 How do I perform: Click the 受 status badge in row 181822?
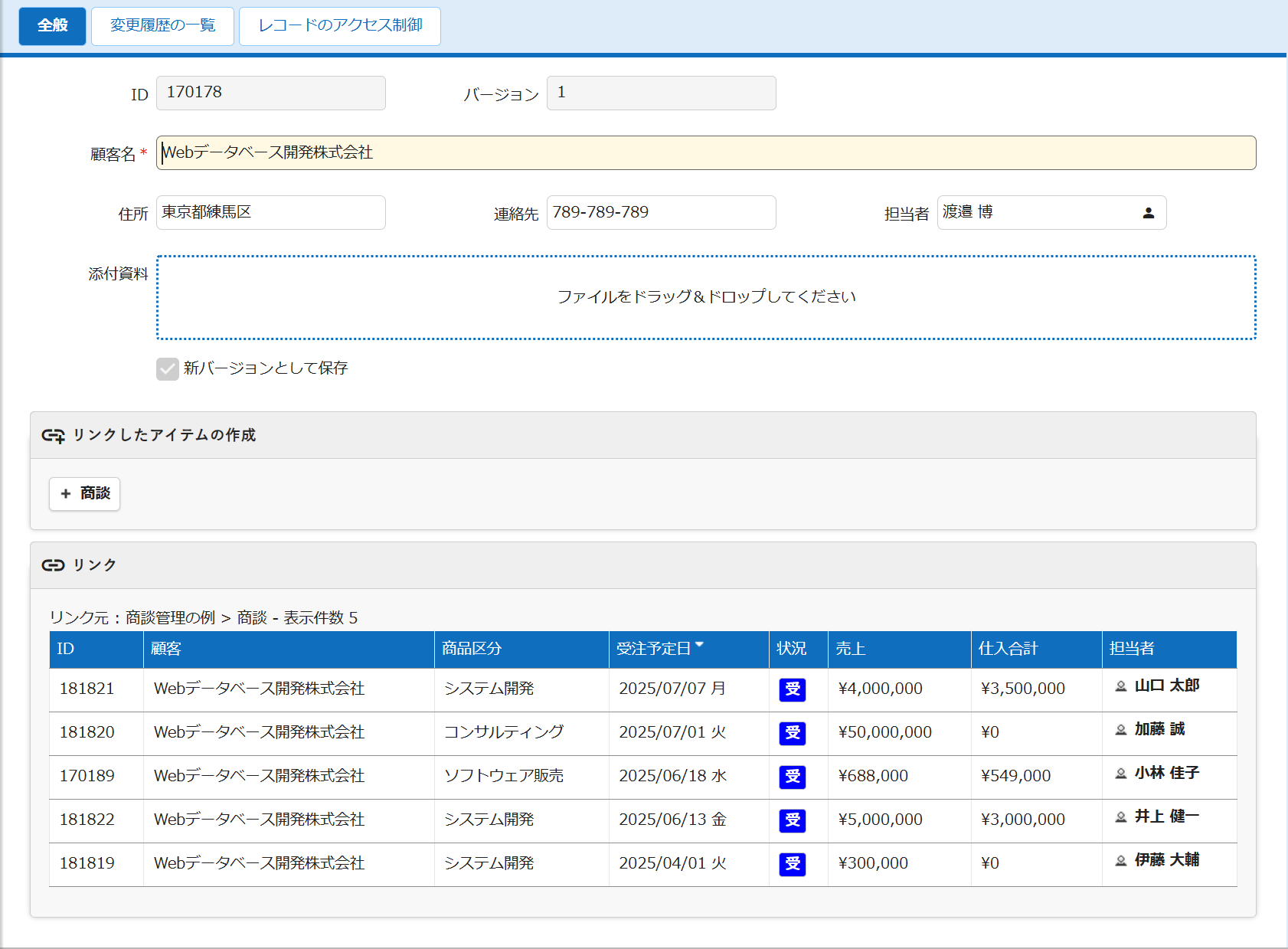[793, 820]
